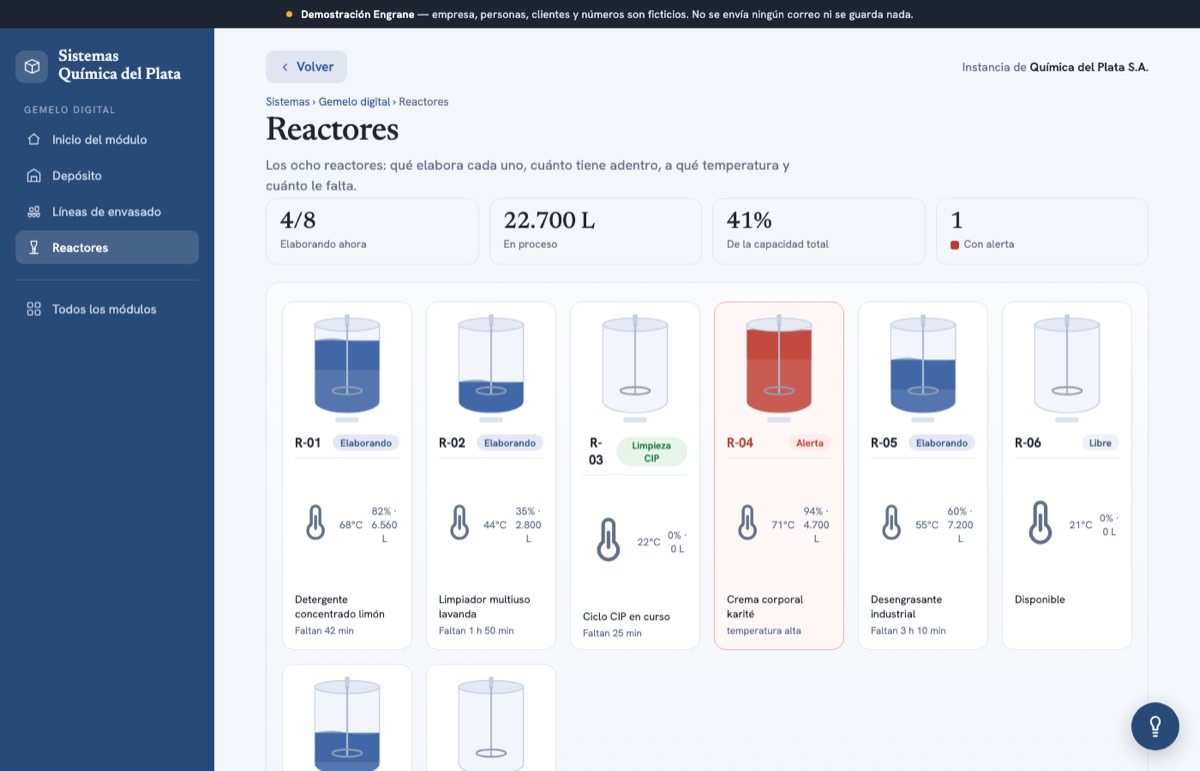The image size is (1200, 771).
Task: Click the R-01 thermometer icon
Action: pyautogui.click(x=316, y=522)
